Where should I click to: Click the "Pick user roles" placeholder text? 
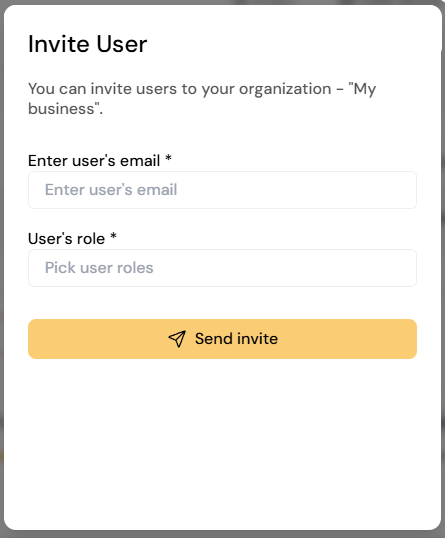tap(99, 268)
